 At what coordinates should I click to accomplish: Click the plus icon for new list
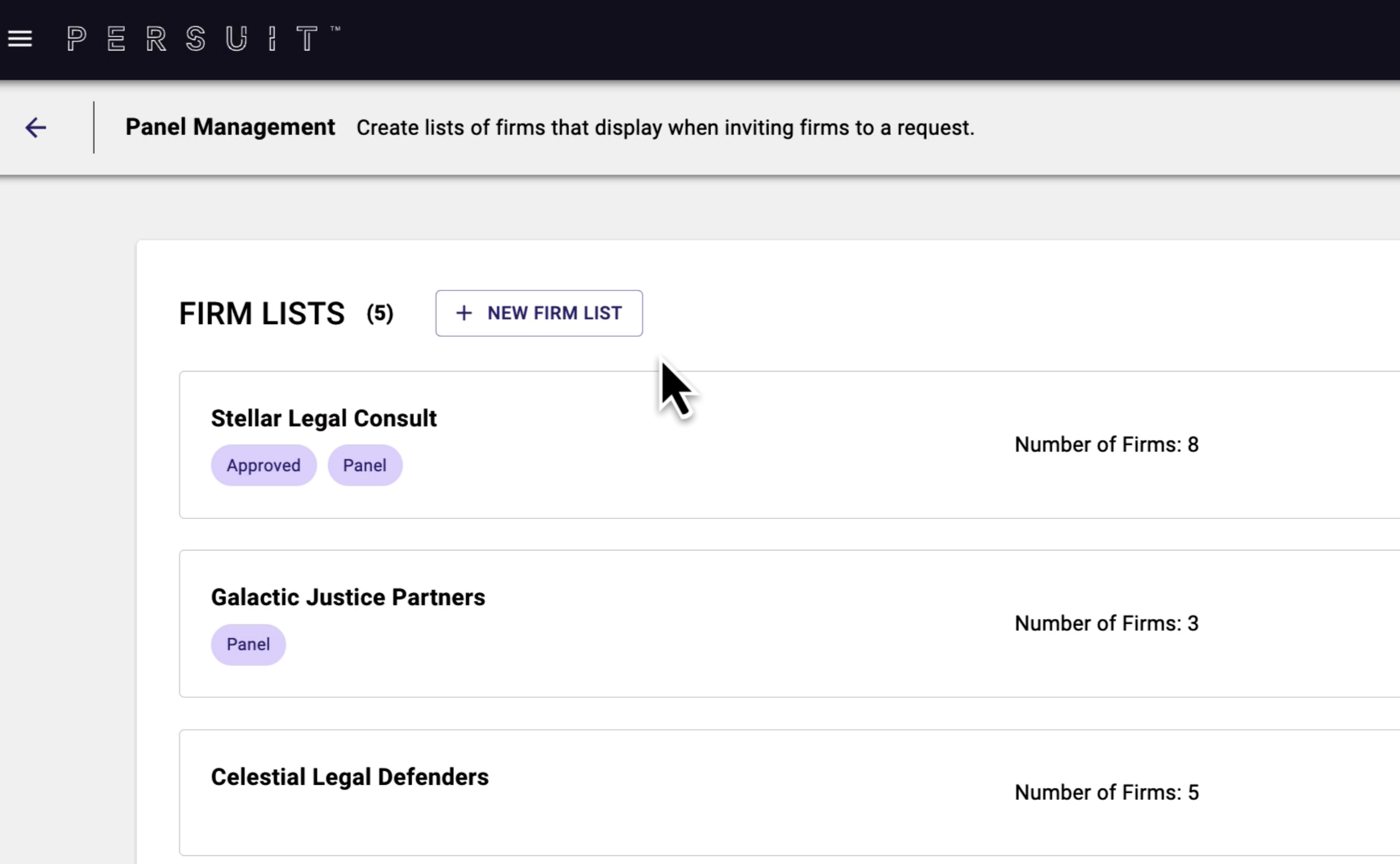point(464,313)
